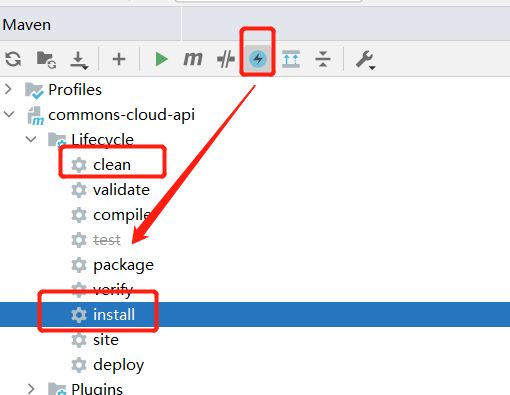Select the compile lifecycle goal
The image size is (510, 395).
122,215
